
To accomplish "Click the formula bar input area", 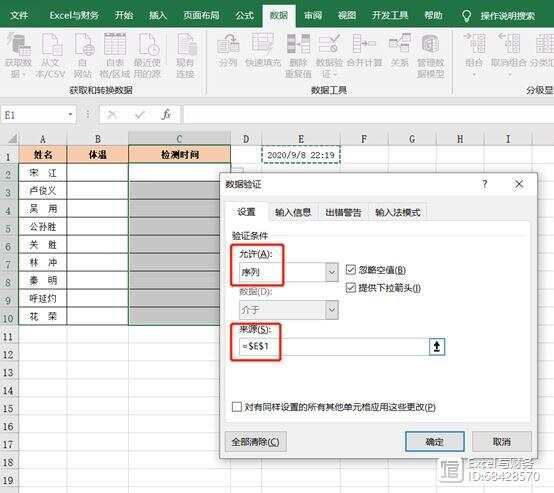I will 368,115.
